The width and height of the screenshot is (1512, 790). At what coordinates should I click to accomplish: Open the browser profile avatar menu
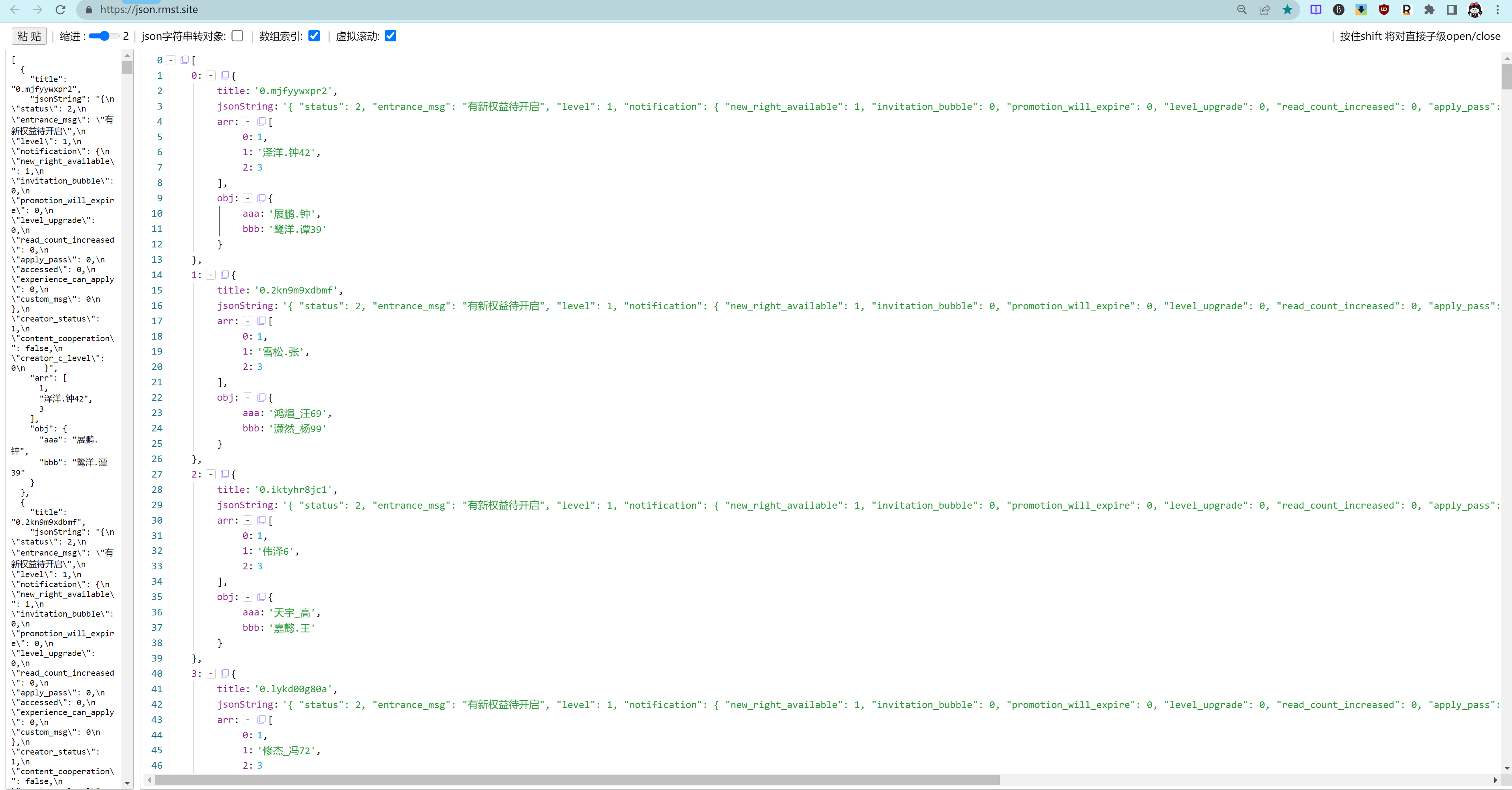(x=1475, y=10)
